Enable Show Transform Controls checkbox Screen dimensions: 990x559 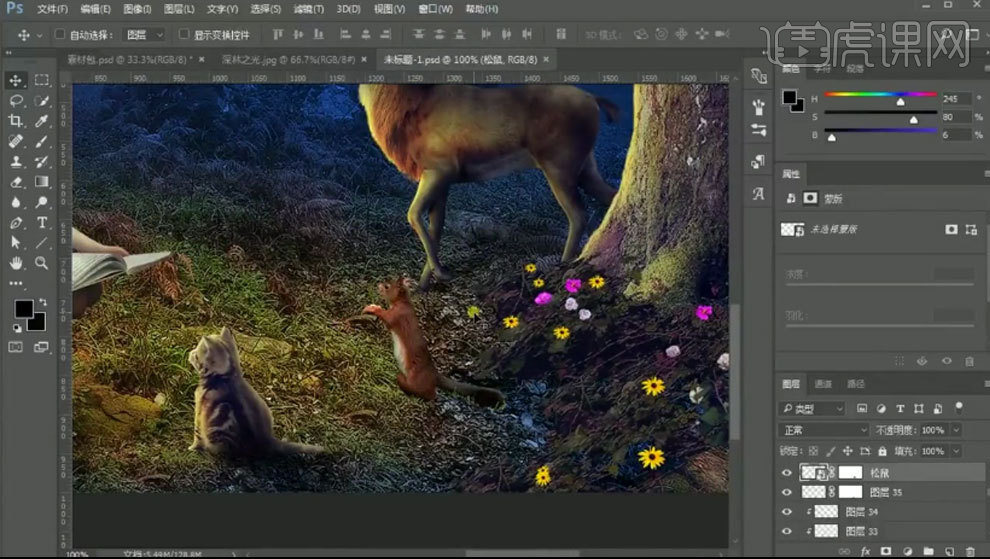tap(184, 34)
